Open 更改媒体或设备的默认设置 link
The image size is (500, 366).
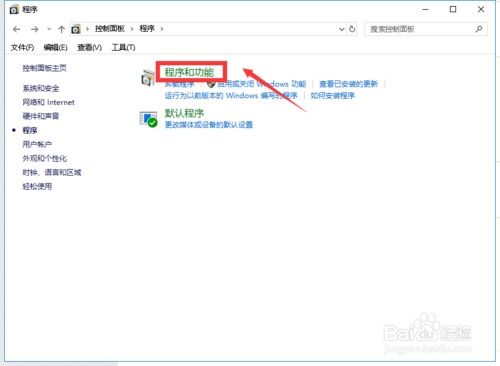[x=209, y=125]
